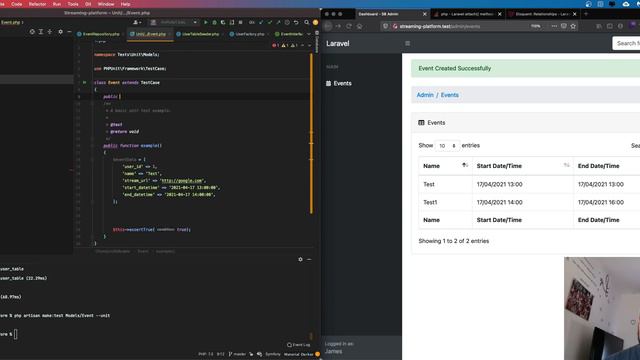The height and width of the screenshot is (360, 640).
Task: Click the terminal prompt cursor
Action: [x=16, y=334]
